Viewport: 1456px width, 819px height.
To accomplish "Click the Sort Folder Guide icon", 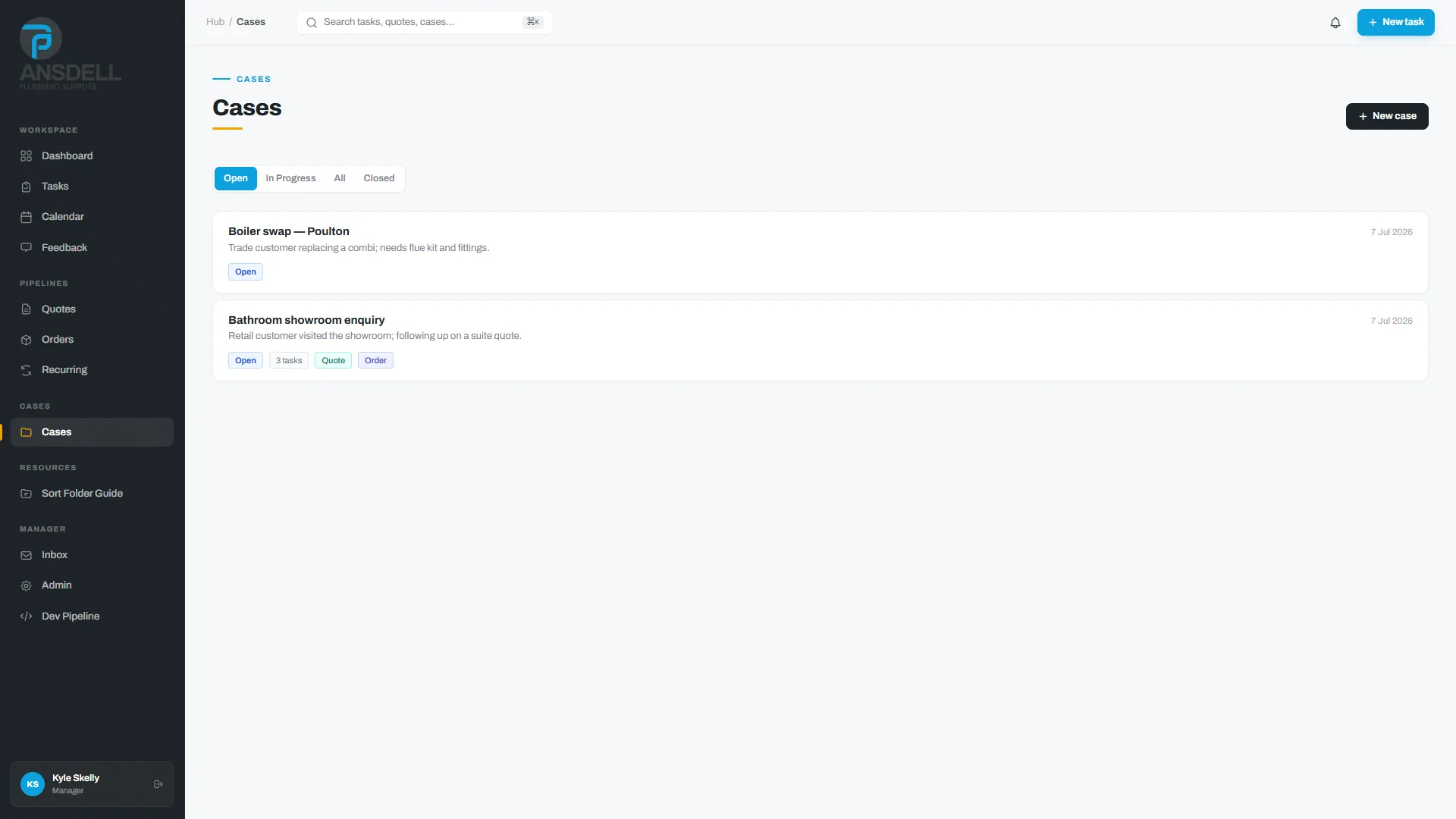I will [26, 494].
